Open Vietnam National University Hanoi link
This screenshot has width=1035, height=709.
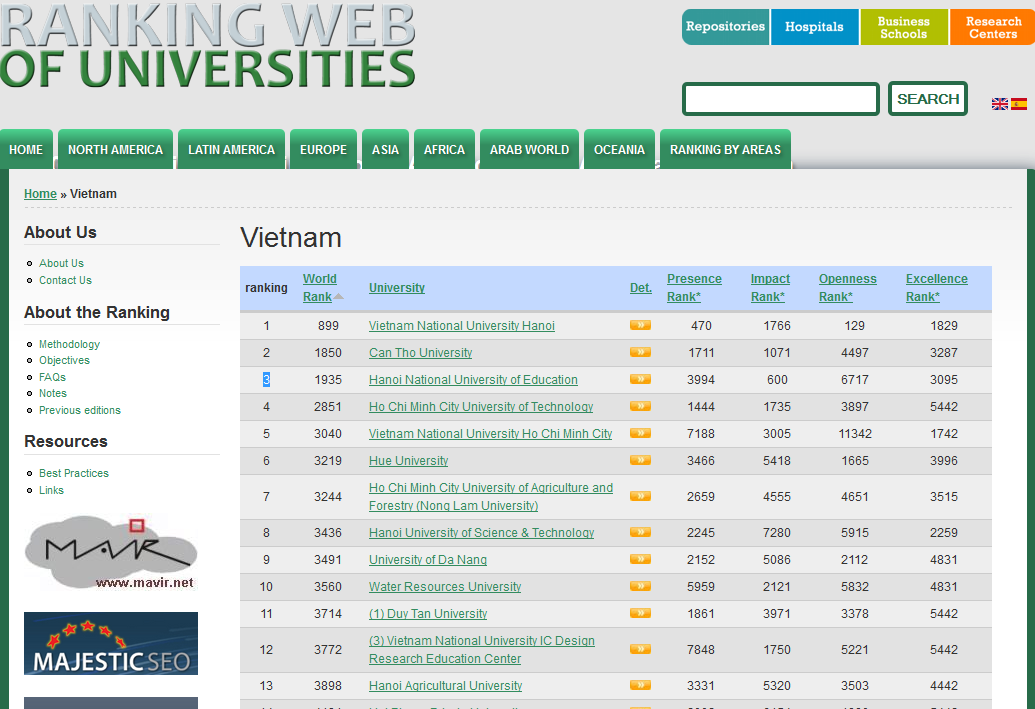461,325
